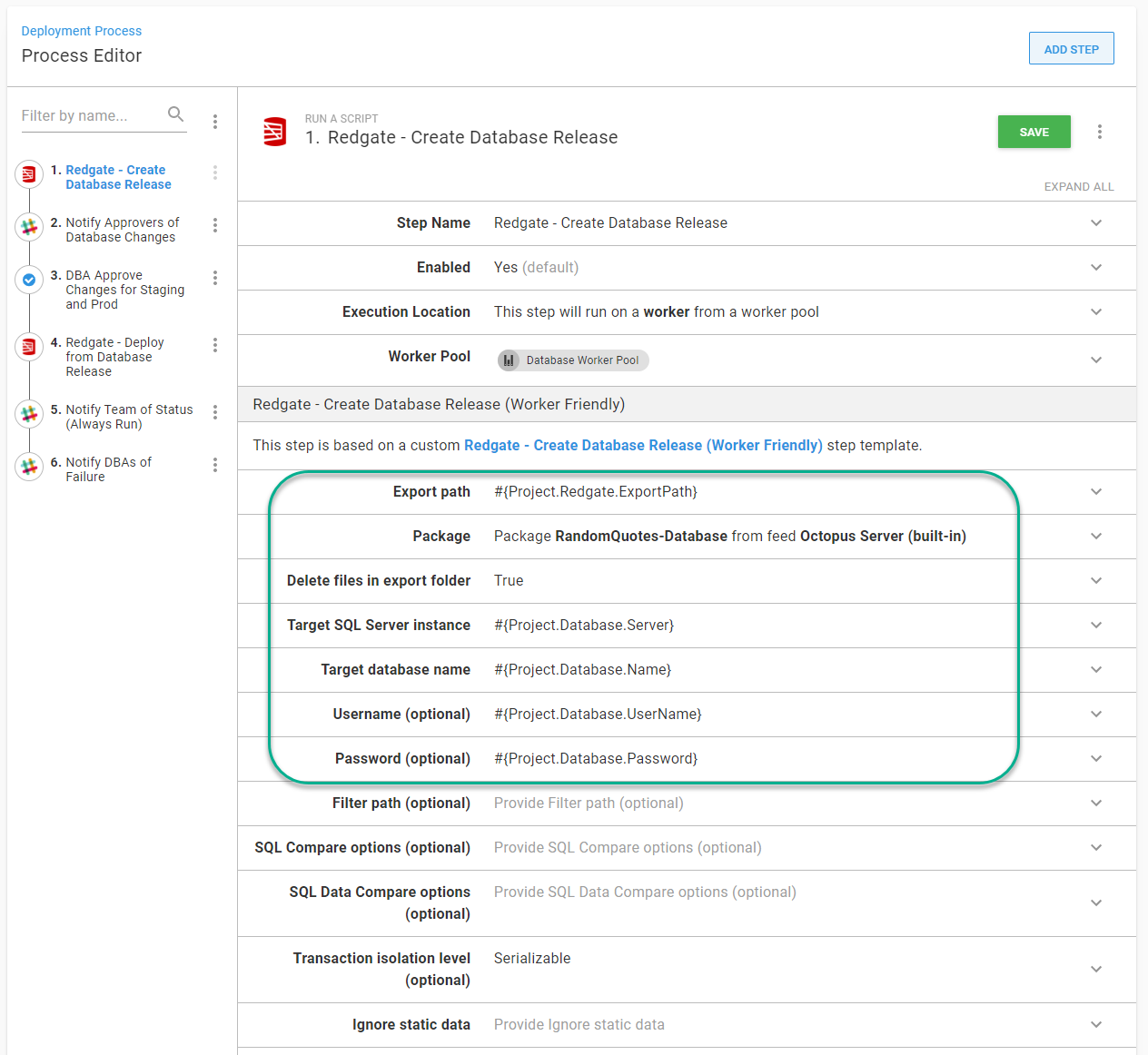Open overflow menu for Notify Approvers step
The image size is (1148, 1055).
point(215,225)
